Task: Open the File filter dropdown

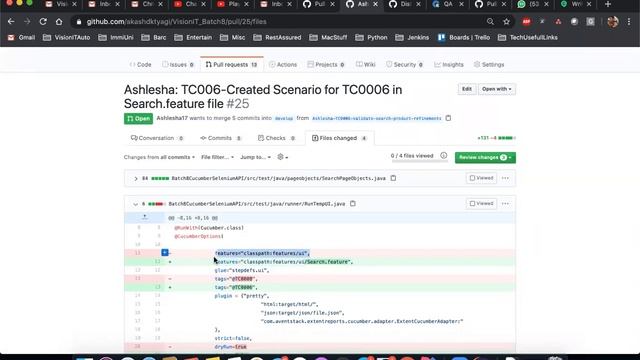Action: (x=218, y=157)
